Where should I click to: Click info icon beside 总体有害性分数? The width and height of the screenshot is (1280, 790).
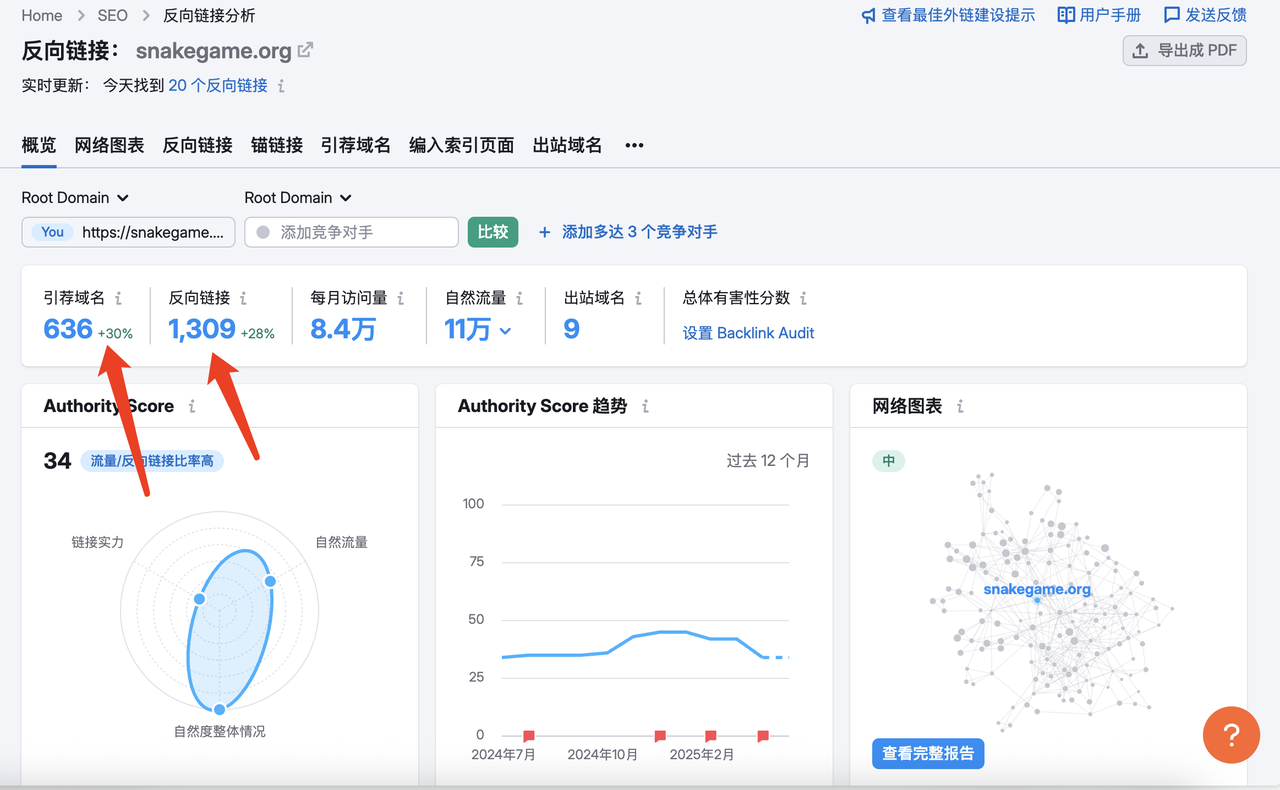coord(804,298)
